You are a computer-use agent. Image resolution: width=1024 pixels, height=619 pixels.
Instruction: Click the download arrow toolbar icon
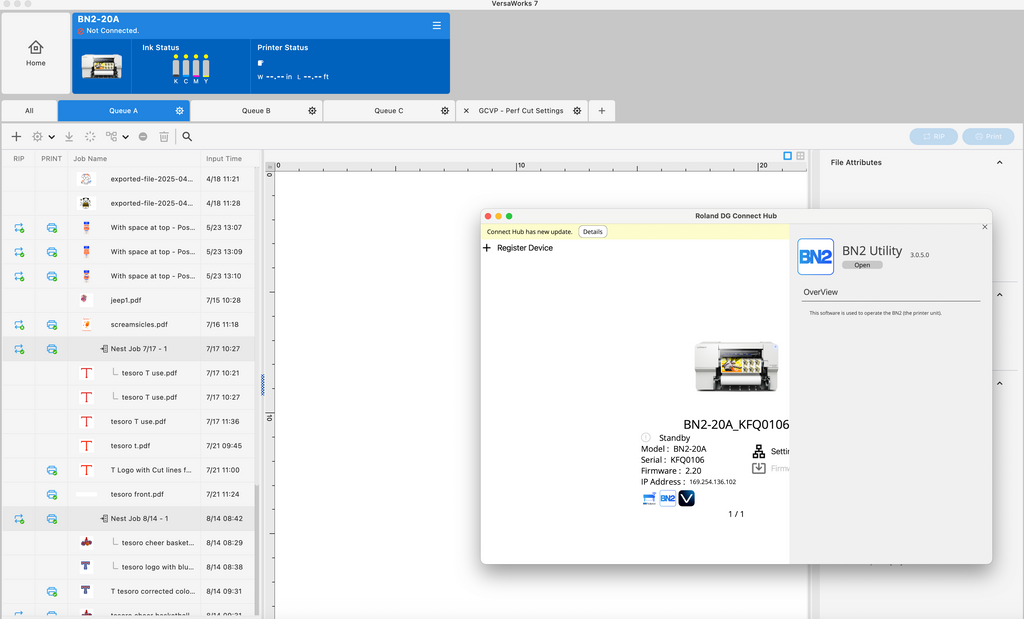pos(69,136)
